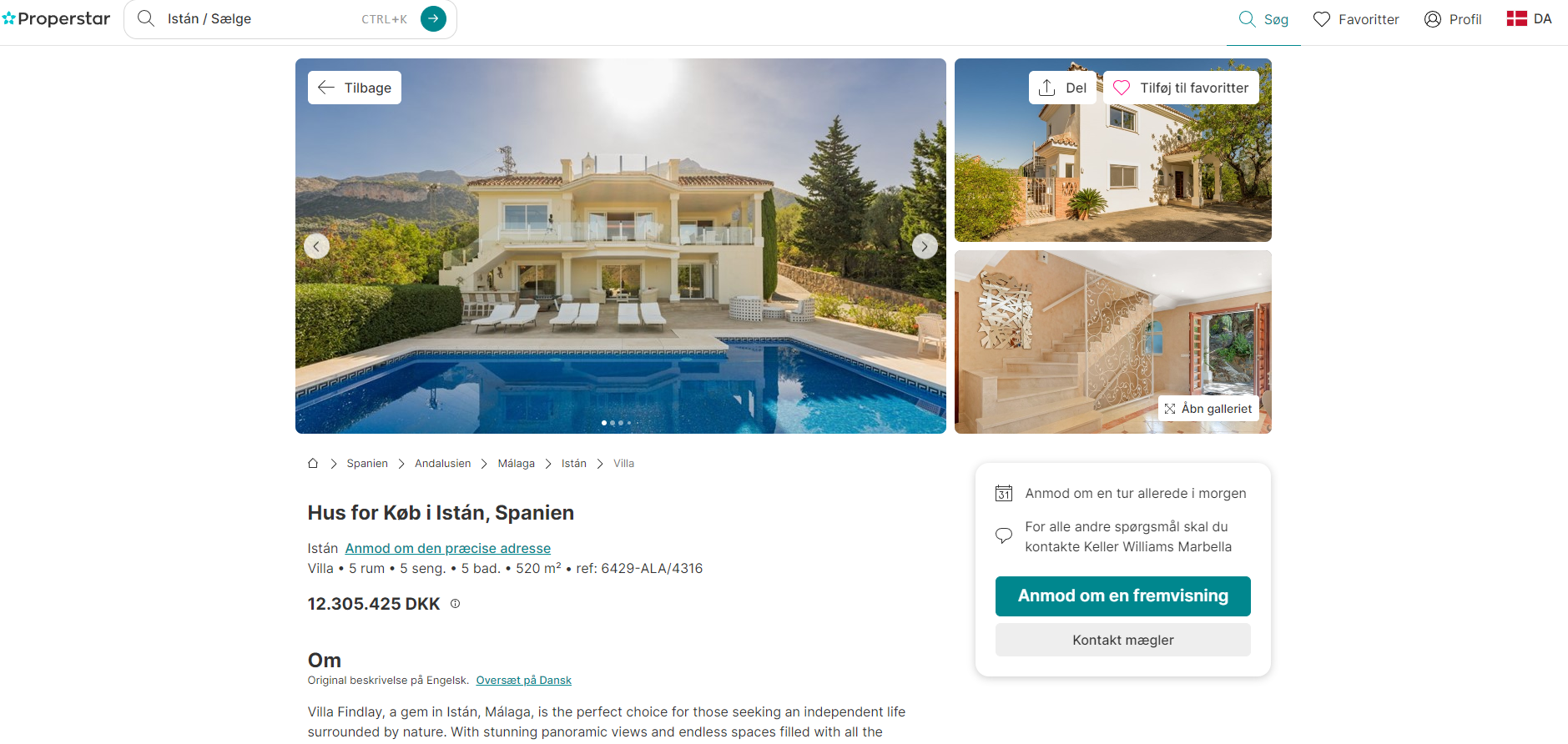Image resolution: width=1568 pixels, height=744 pixels.
Task: Show next photo with right arrow
Action: tap(925, 246)
